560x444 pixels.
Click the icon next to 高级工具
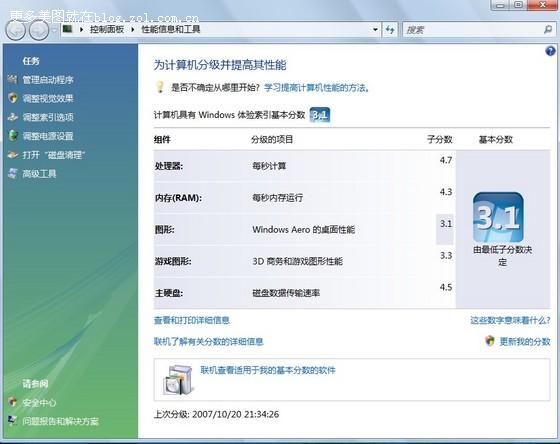click(12, 174)
